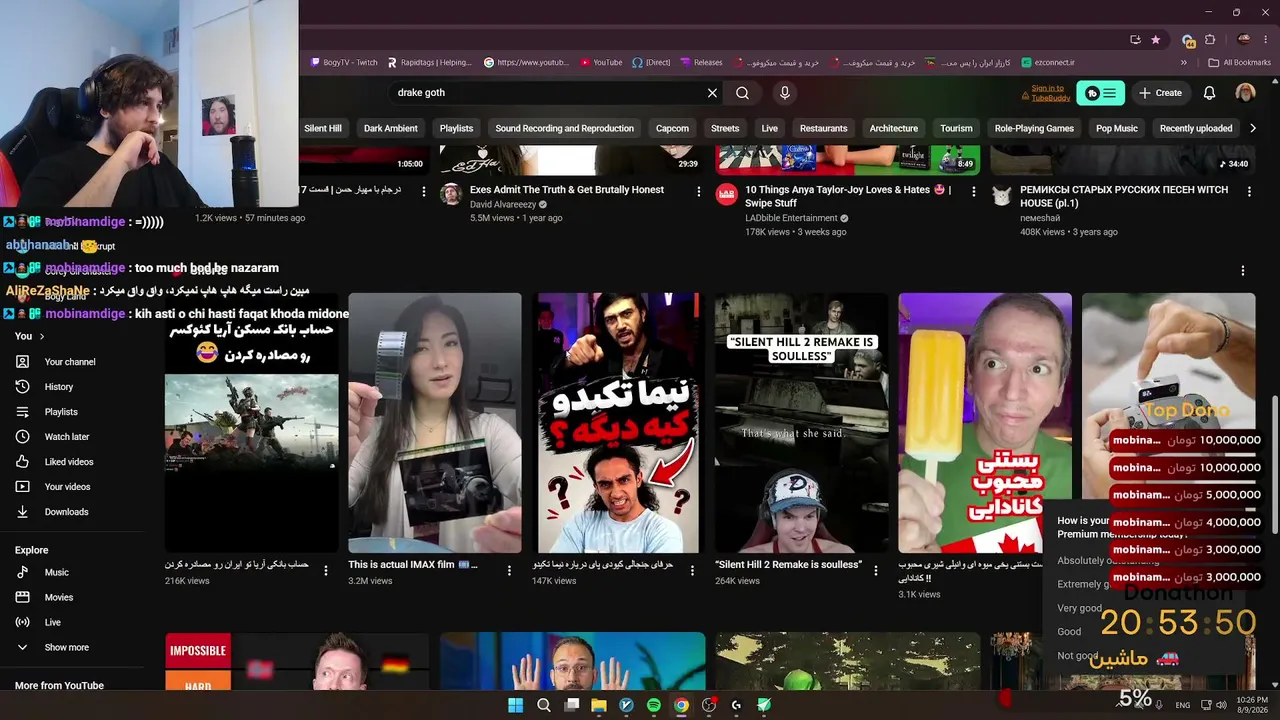The height and width of the screenshot is (720, 1280).
Task: Bookmark this page with the star icon
Action: (x=1156, y=40)
